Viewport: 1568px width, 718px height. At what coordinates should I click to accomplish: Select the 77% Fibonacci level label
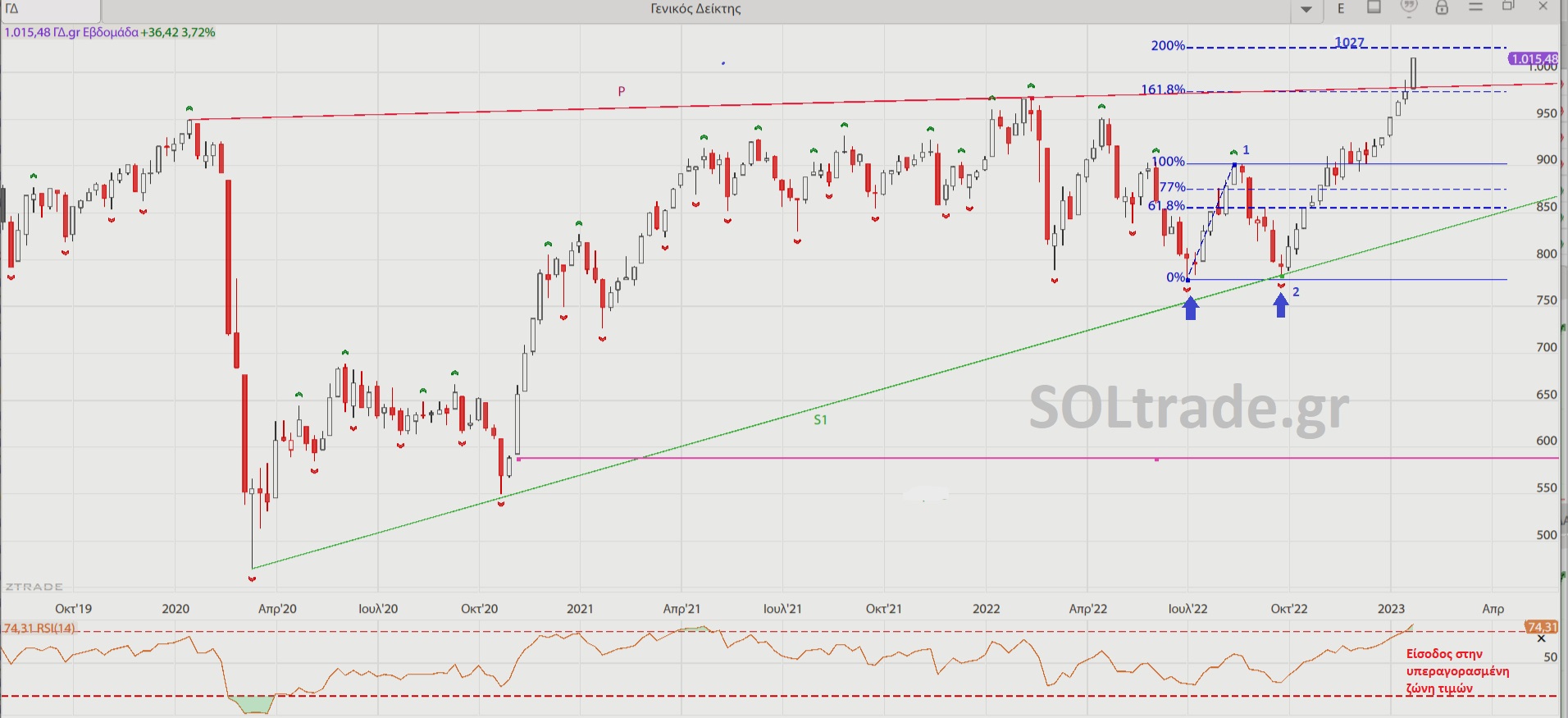pos(1172,187)
